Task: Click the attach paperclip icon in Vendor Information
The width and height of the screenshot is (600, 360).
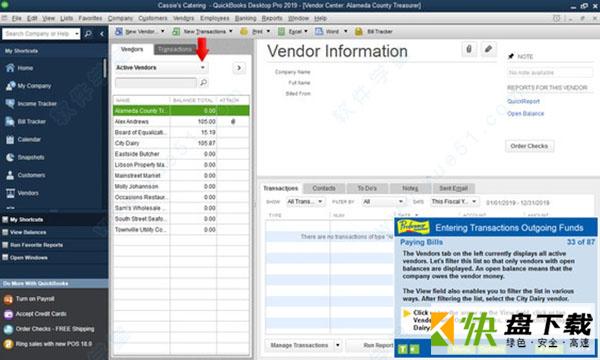Action: click(469, 49)
